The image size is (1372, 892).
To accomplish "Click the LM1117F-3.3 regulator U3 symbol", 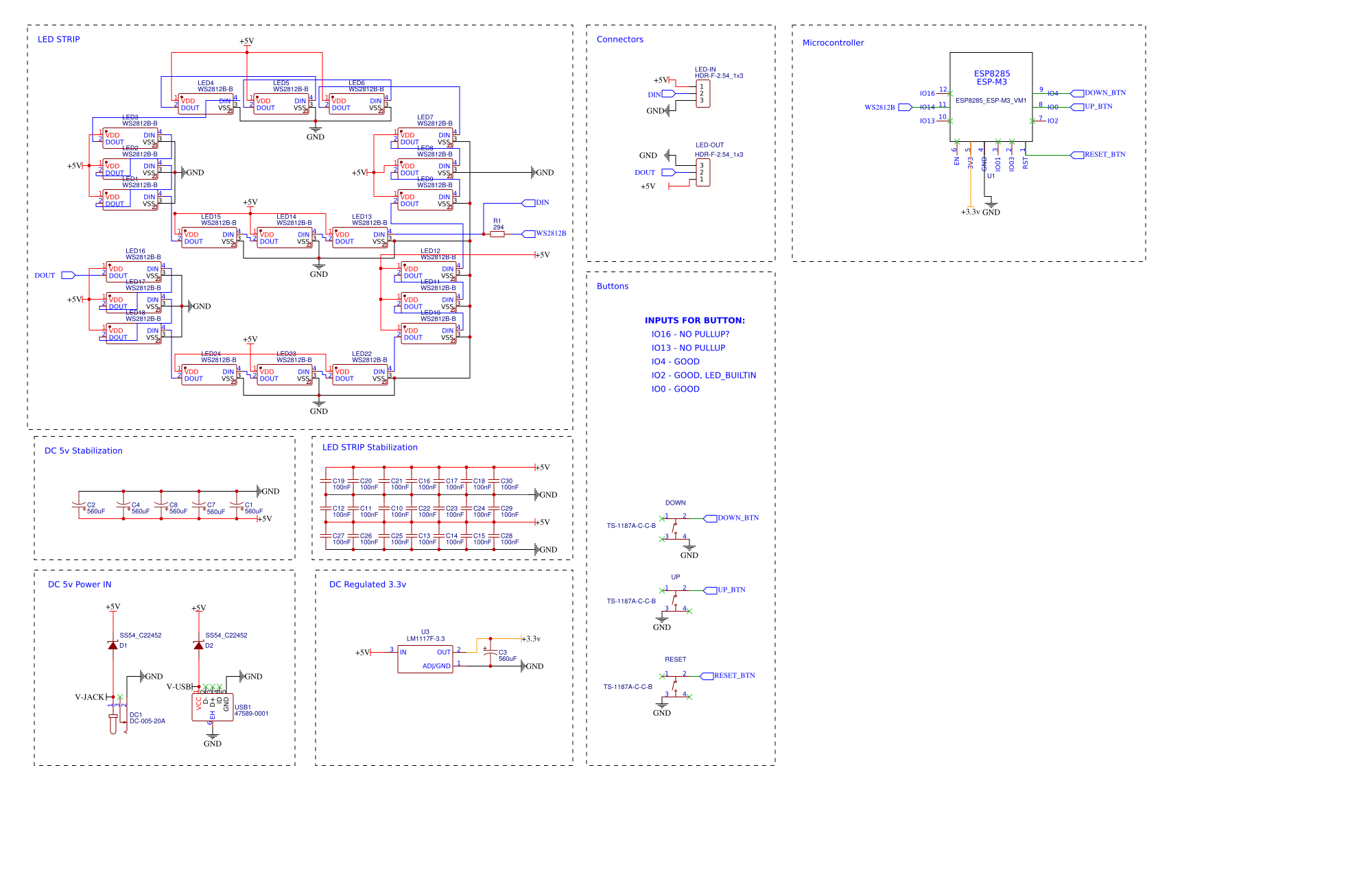I will coord(425,659).
